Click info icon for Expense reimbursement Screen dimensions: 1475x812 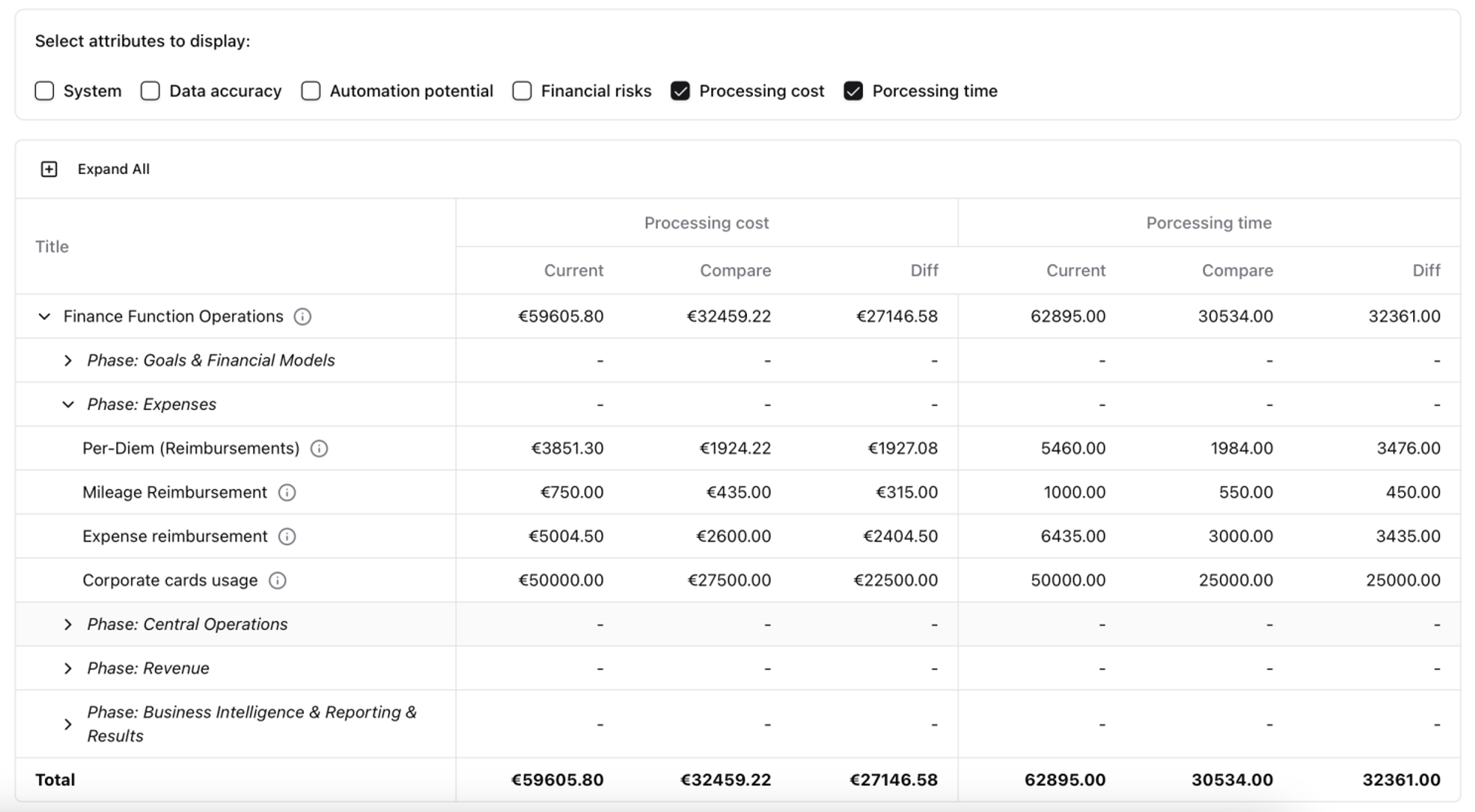click(287, 536)
